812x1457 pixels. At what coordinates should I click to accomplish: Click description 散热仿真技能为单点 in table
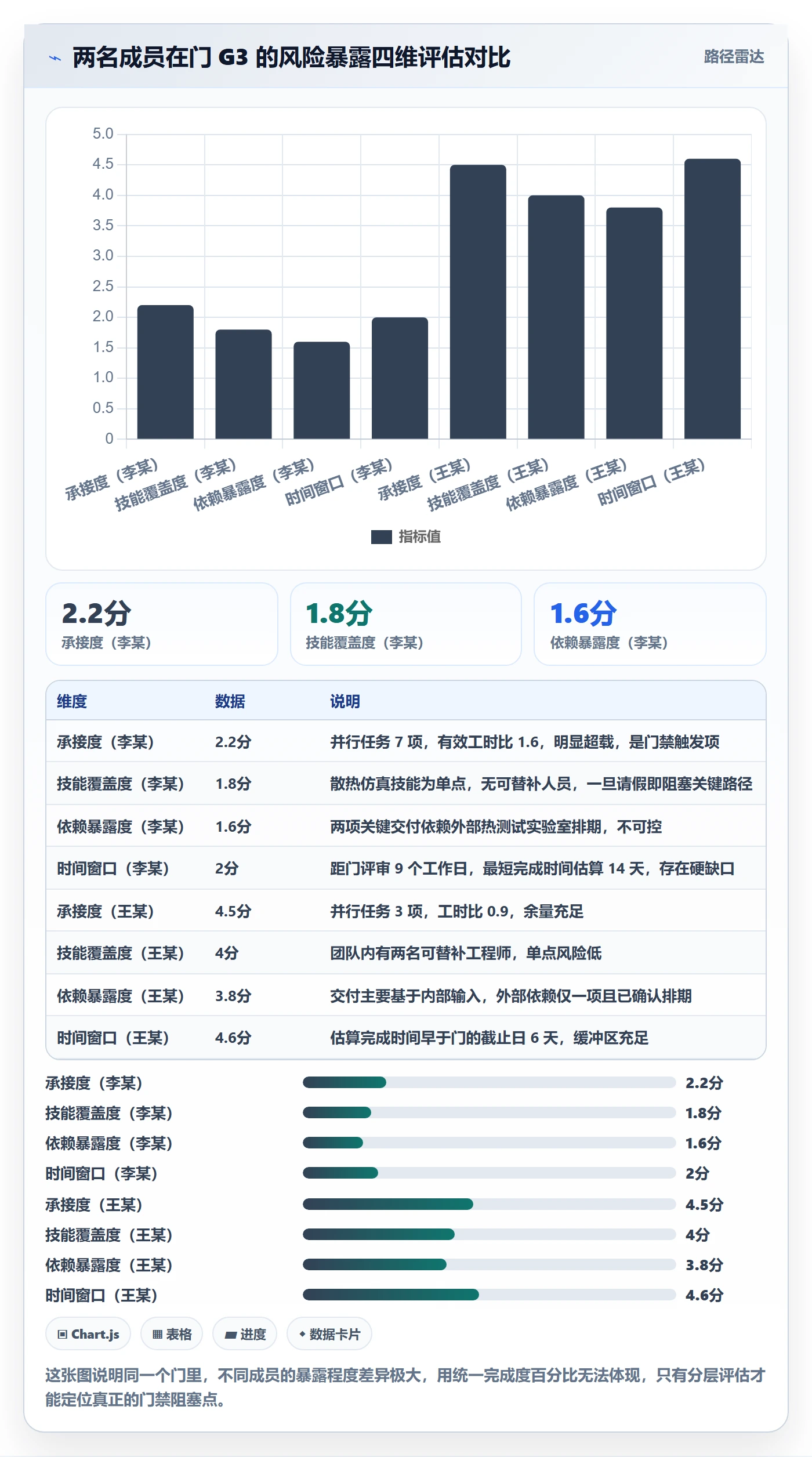541,784
